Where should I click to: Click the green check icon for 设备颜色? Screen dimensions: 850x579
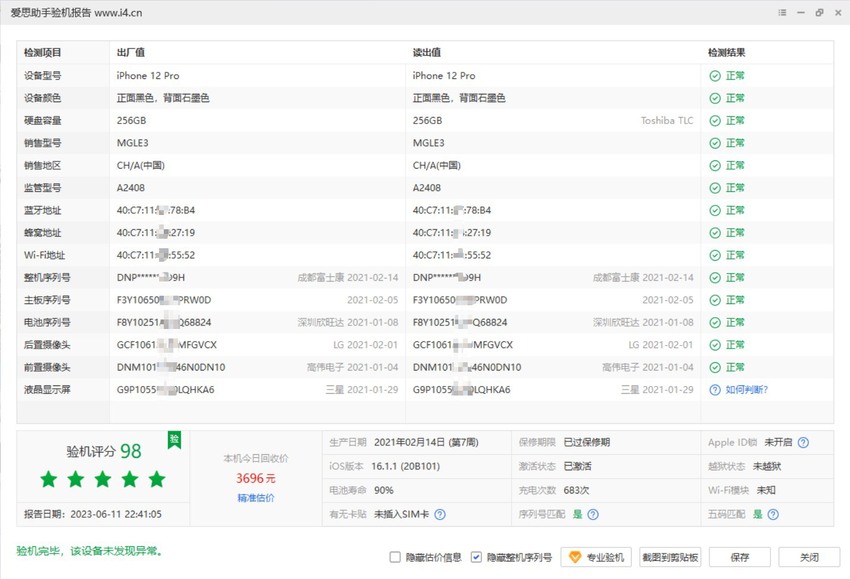[x=715, y=98]
